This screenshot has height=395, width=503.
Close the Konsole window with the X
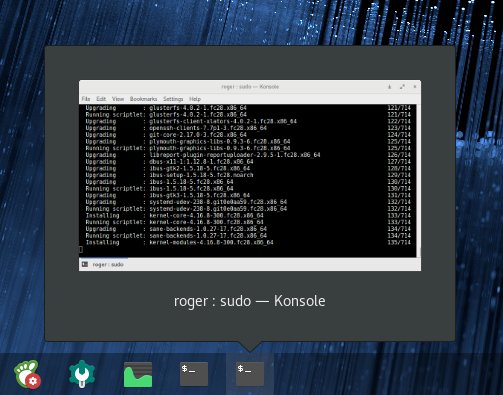coord(415,87)
